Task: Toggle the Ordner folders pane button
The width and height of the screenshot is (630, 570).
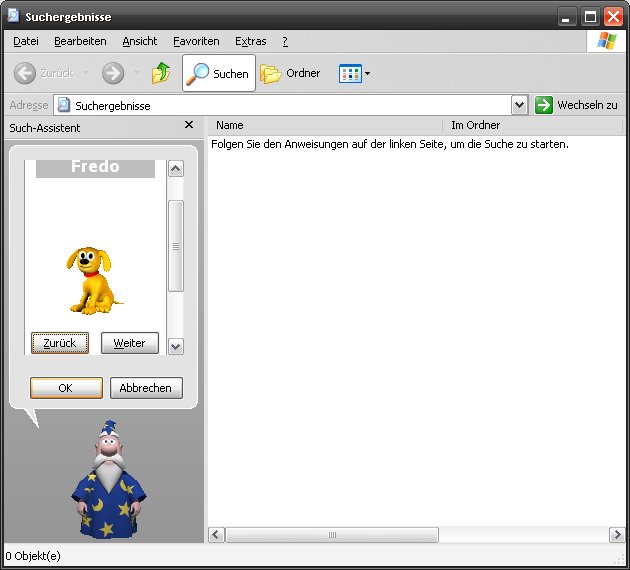Action: click(291, 73)
